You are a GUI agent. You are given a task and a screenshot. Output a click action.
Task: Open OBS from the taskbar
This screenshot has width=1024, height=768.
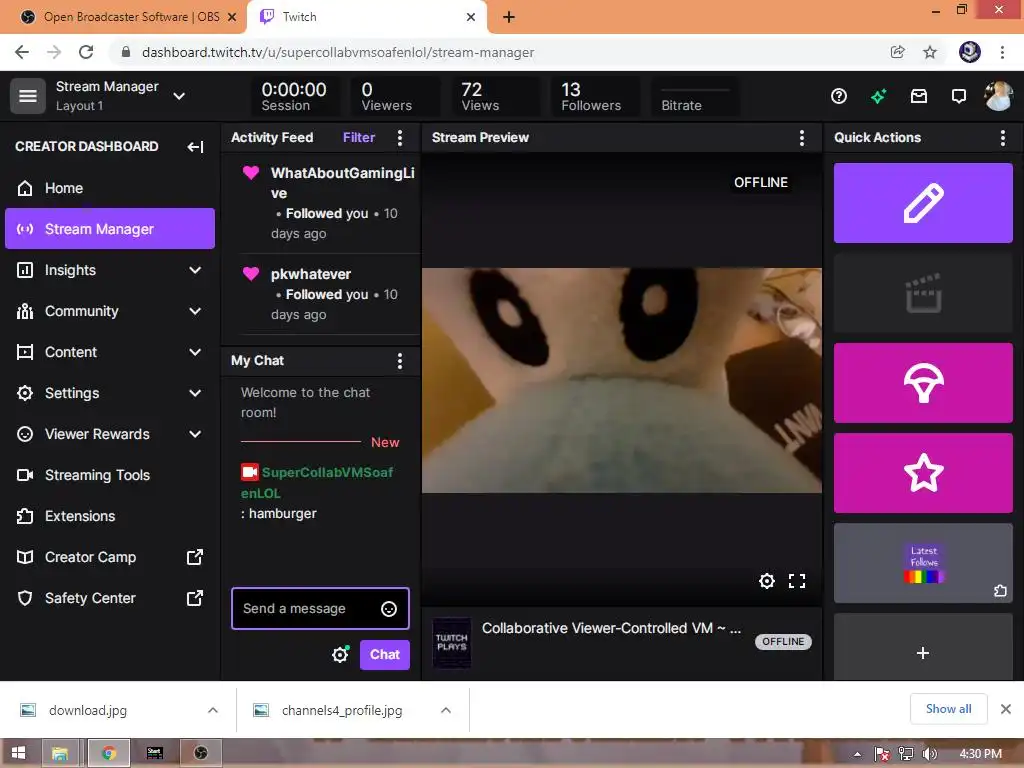[200, 753]
